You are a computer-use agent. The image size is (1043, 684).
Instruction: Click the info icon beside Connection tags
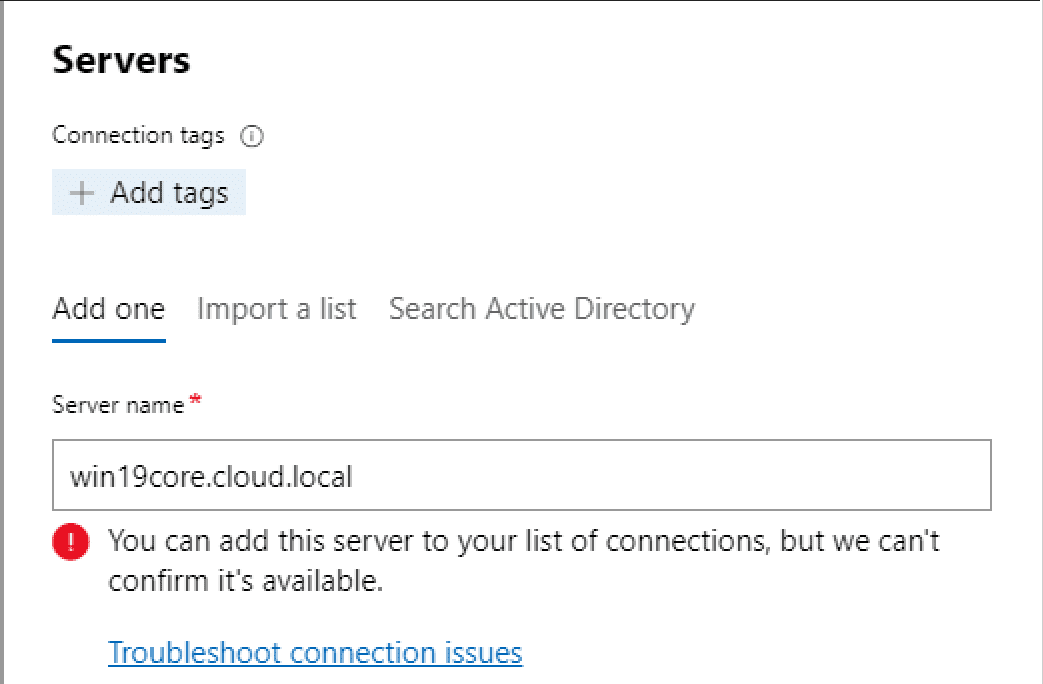253,136
